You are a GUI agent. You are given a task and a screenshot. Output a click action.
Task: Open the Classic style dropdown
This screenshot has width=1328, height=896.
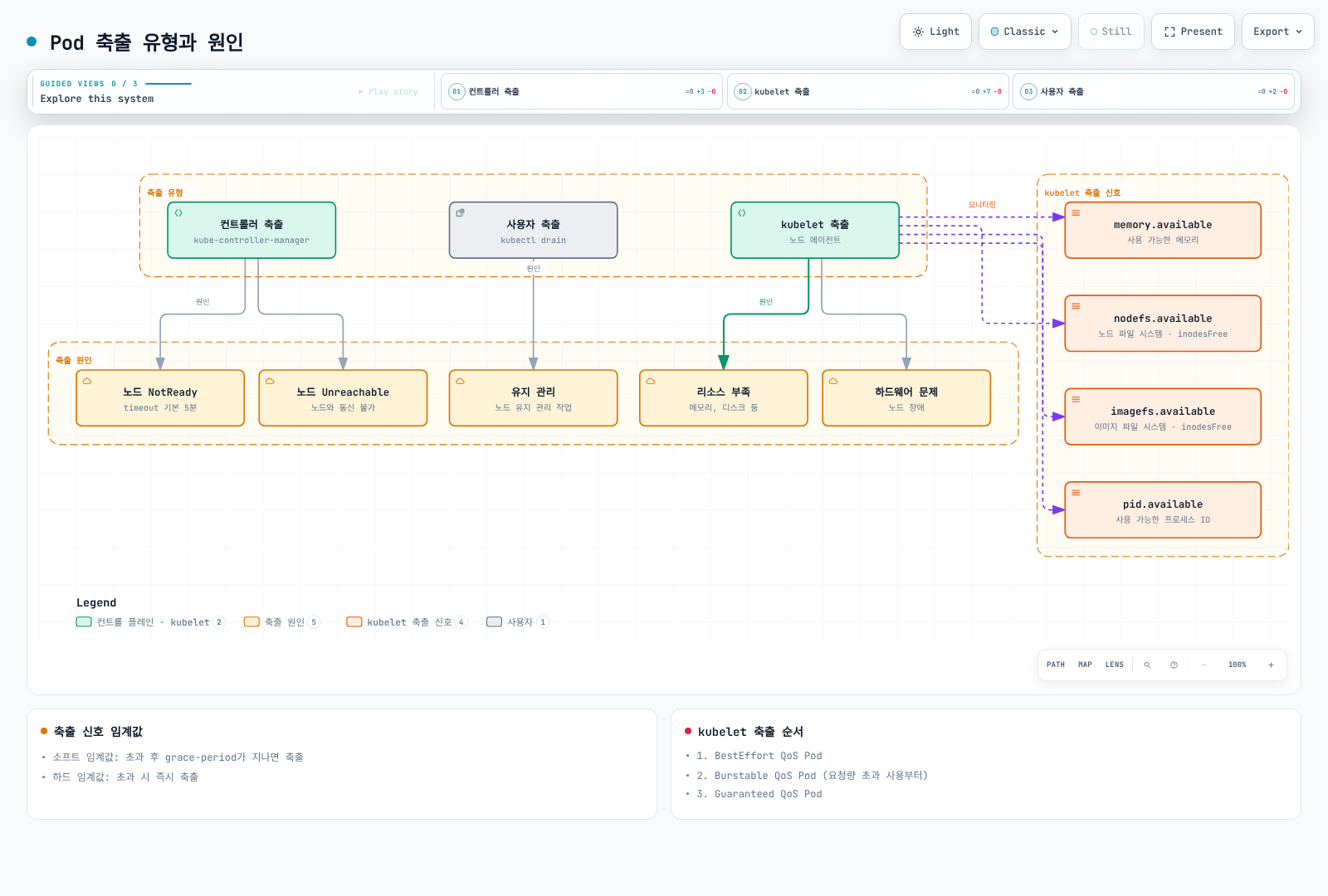point(1024,32)
